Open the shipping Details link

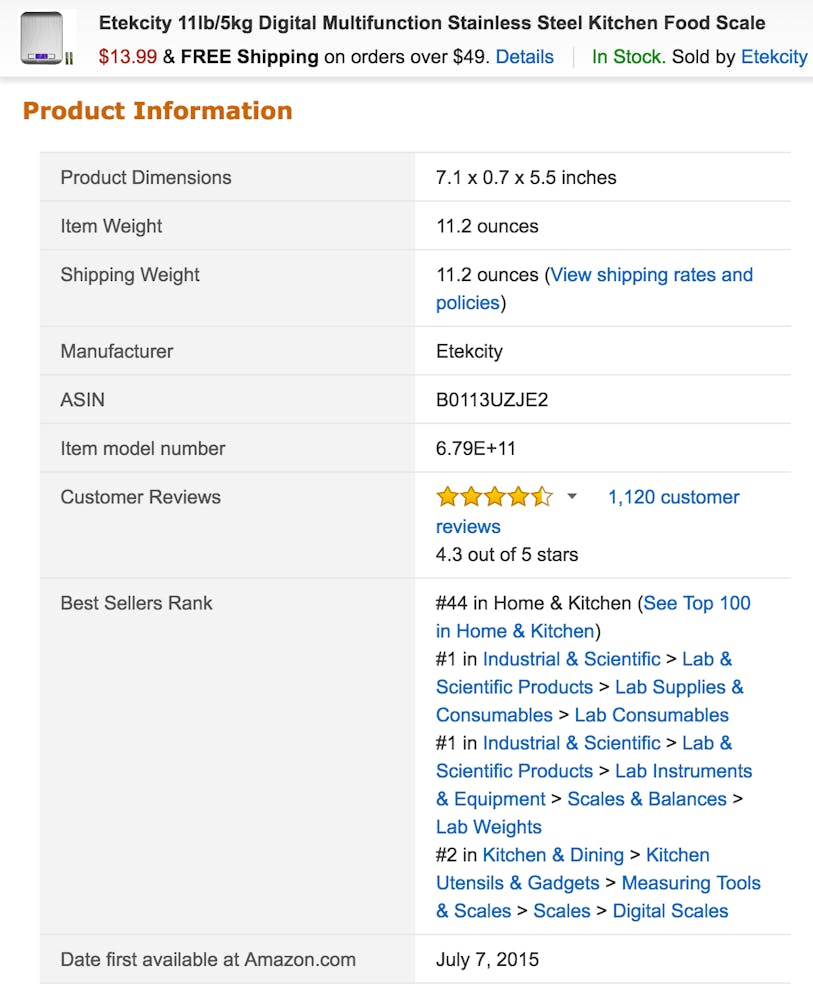(x=524, y=57)
